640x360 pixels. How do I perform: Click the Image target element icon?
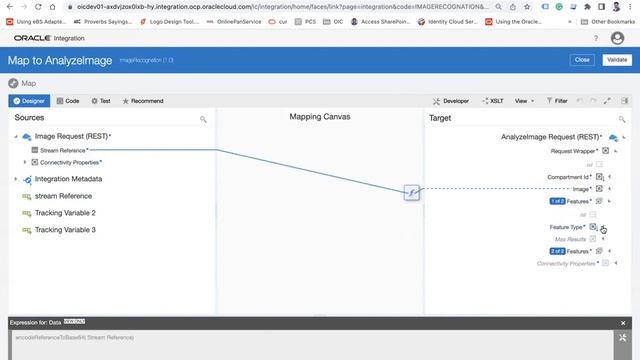click(599, 189)
